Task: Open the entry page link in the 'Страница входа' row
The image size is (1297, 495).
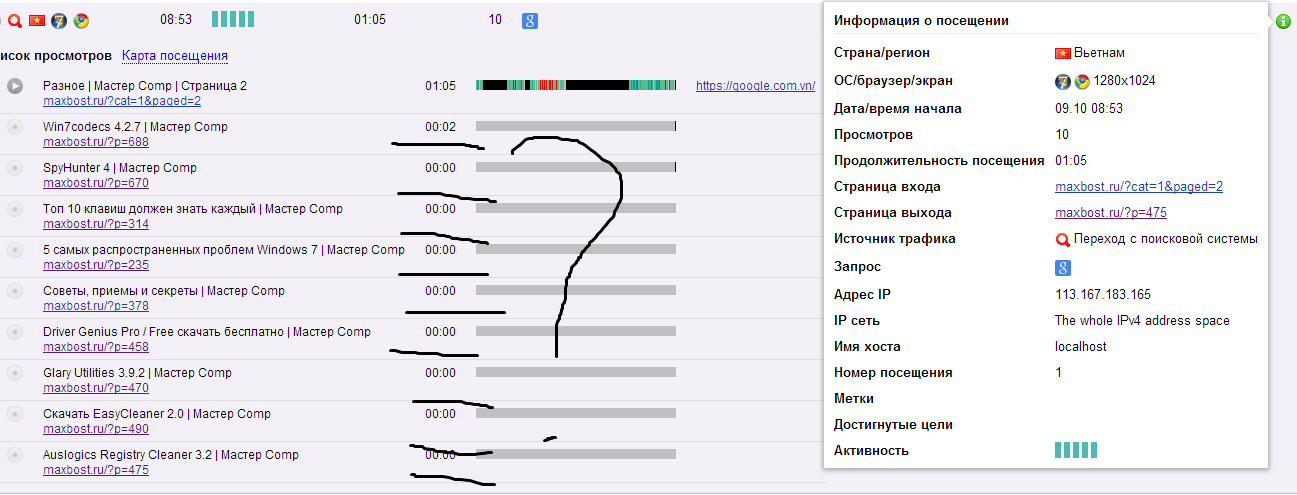Action: coord(1139,187)
